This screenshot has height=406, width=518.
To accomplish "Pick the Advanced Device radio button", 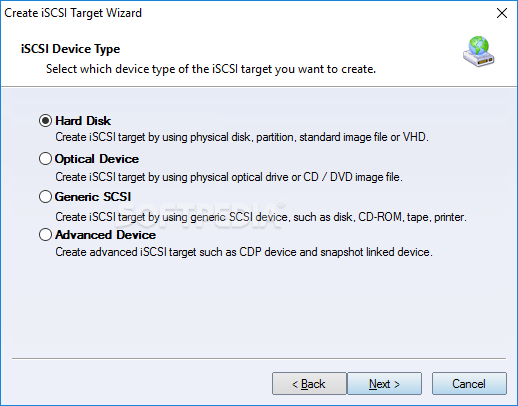I will click(x=45, y=235).
